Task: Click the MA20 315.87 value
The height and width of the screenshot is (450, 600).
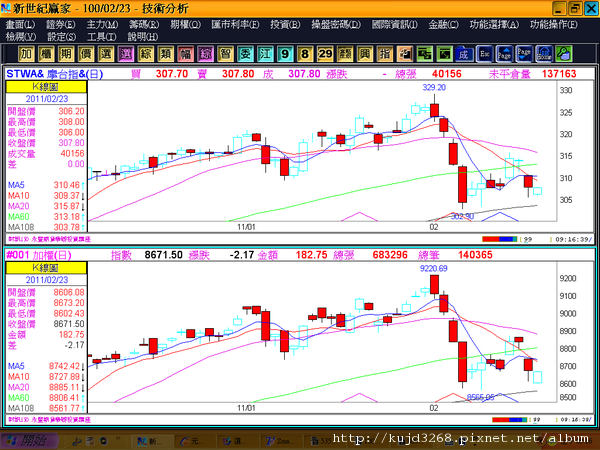Action: click(66, 206)
